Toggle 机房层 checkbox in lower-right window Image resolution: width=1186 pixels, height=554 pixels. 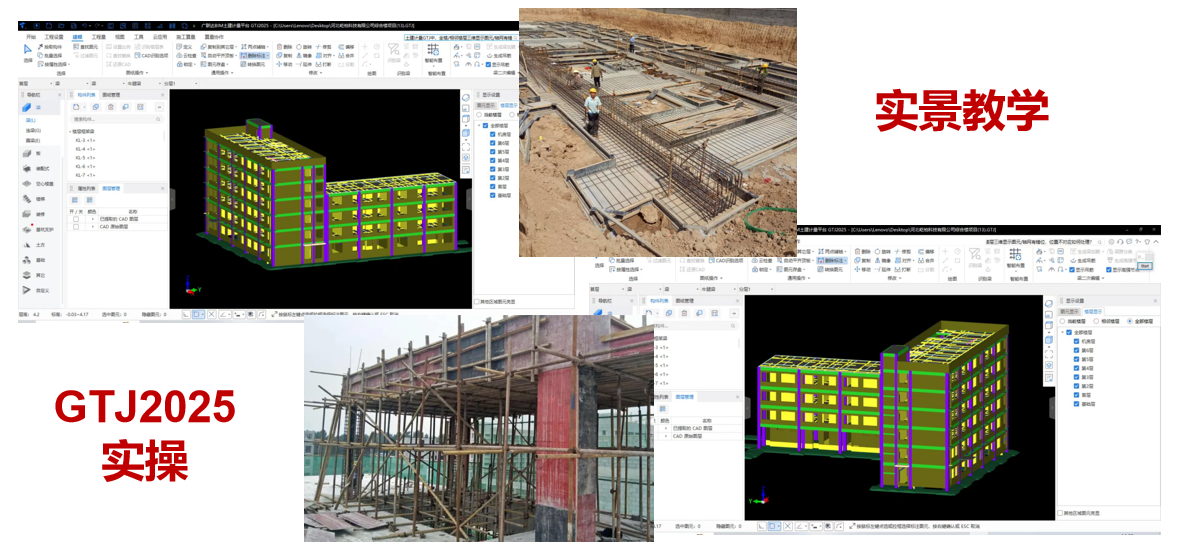coord(1076,341)
